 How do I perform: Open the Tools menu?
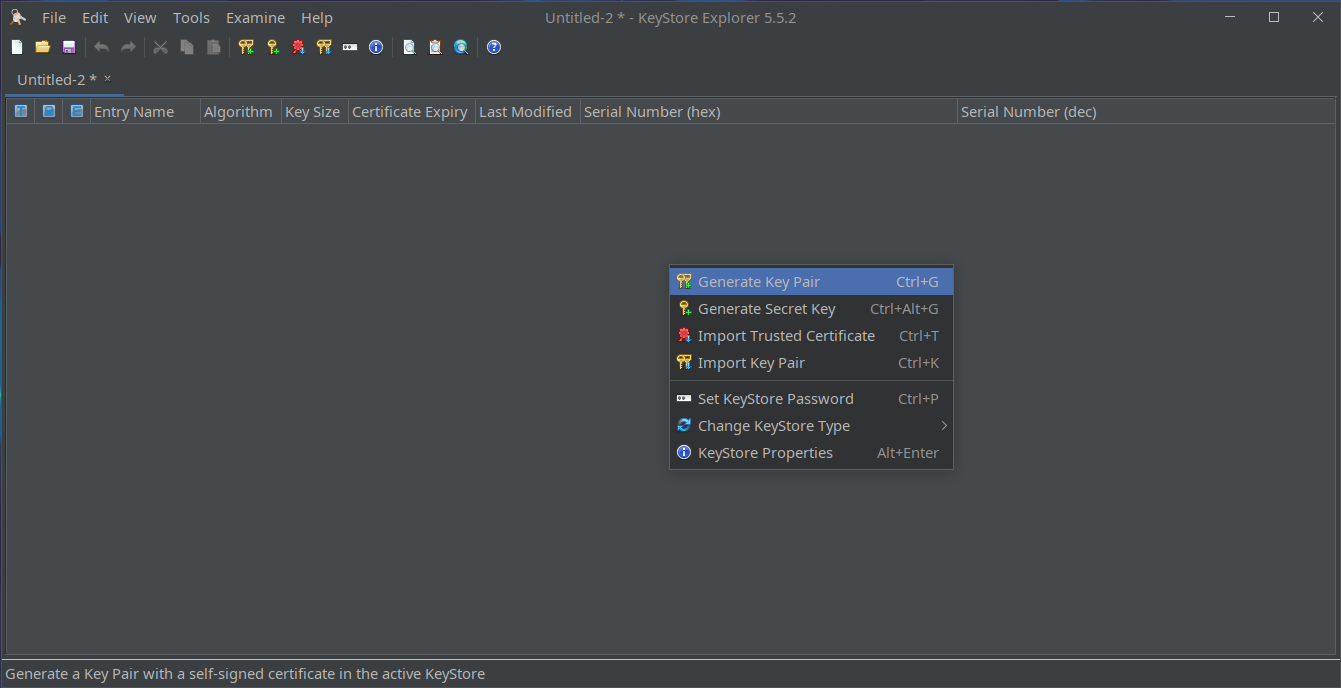(x=191, y=18)
